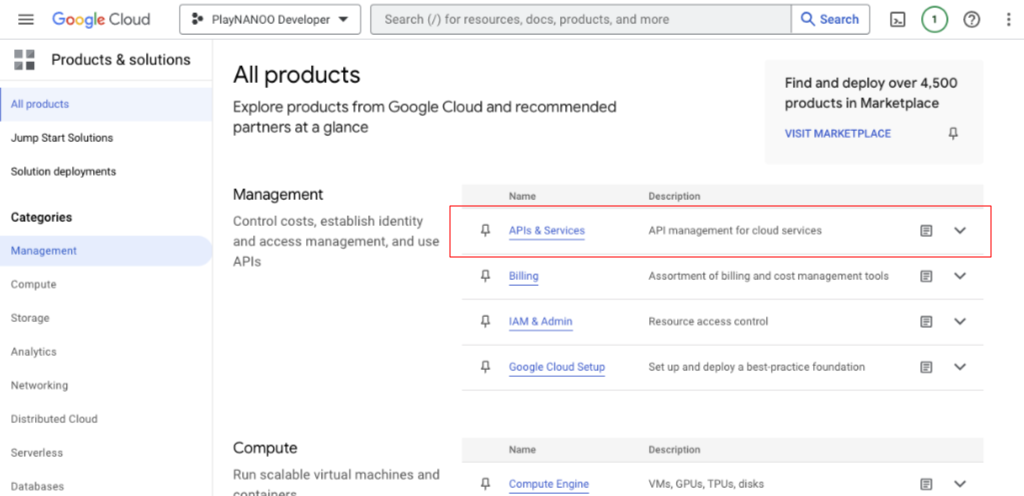This screenshot has height=496, width=1024.
Task: Click 'Assortment of billing and cost management tools' text
Action: point(769,276)
